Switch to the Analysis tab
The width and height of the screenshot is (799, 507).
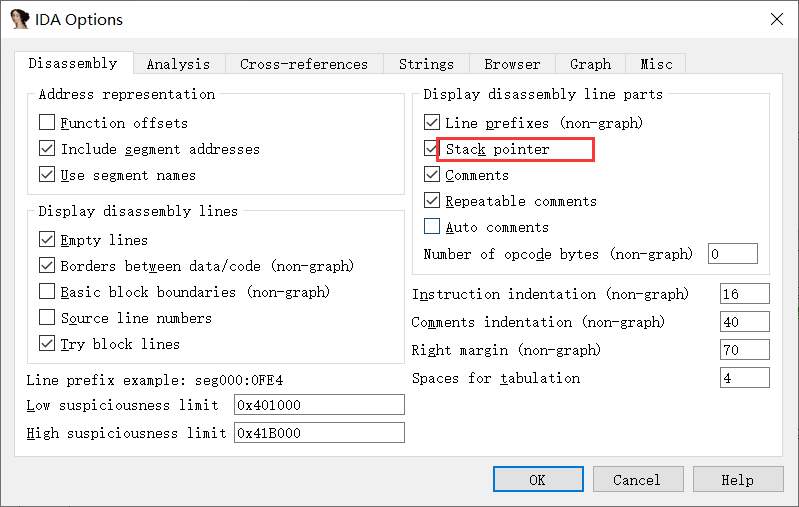coord(178,64)
